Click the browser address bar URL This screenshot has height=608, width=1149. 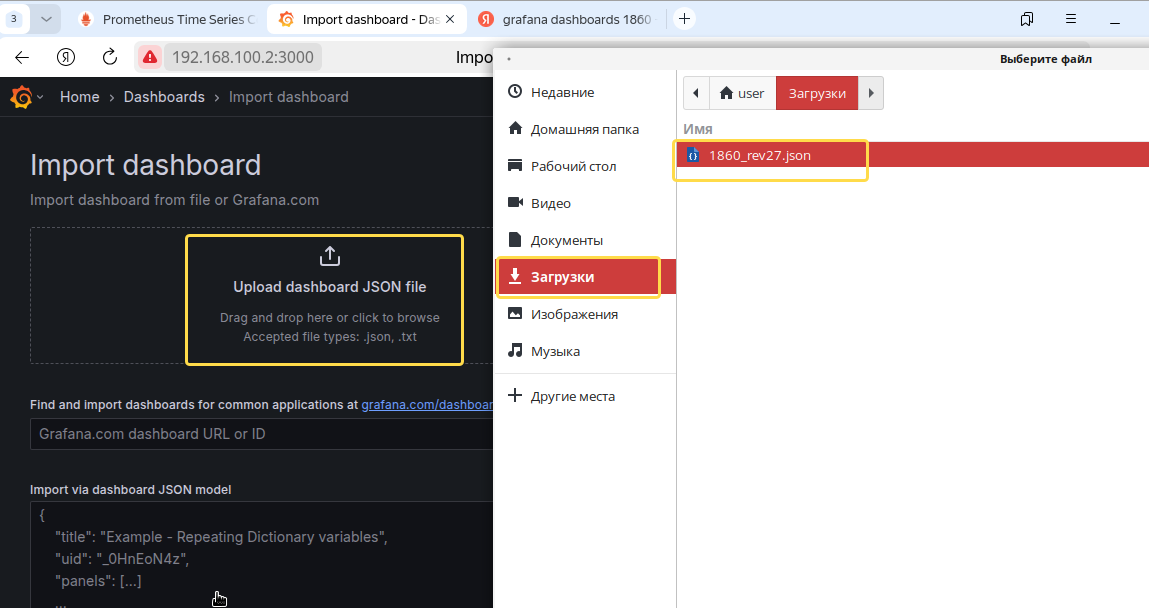tap(243, 57)
